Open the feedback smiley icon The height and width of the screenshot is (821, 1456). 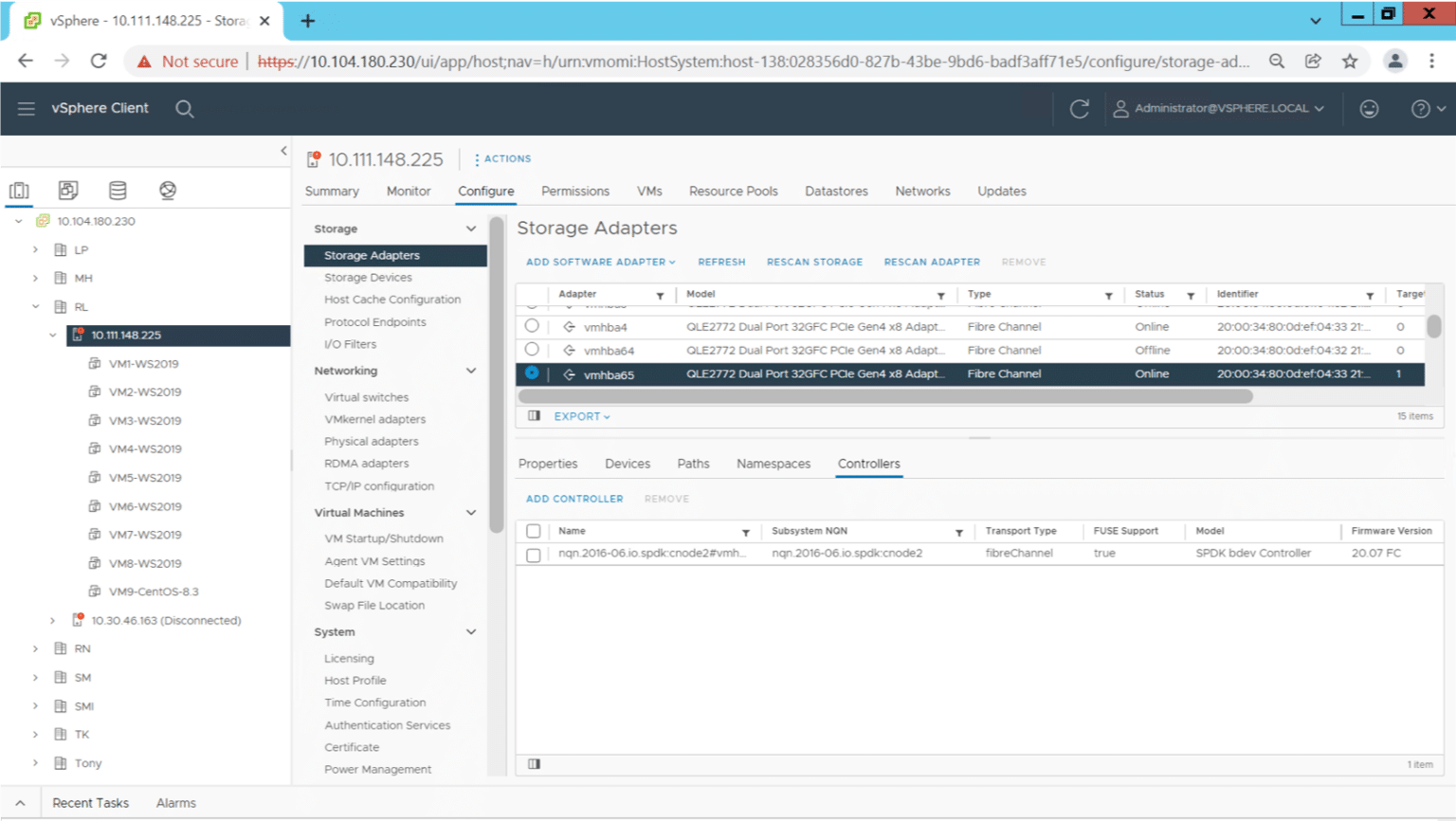(1369, 109)
